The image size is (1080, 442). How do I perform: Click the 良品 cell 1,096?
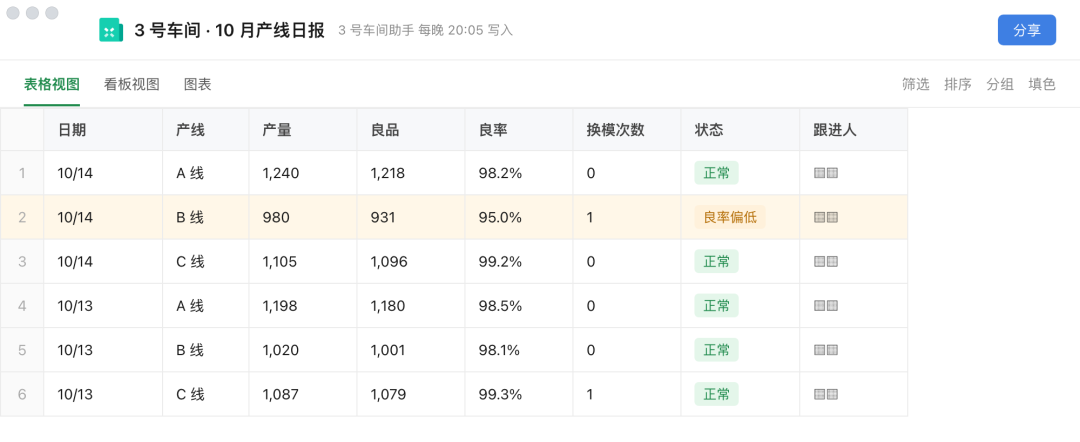tap(411, 262)
